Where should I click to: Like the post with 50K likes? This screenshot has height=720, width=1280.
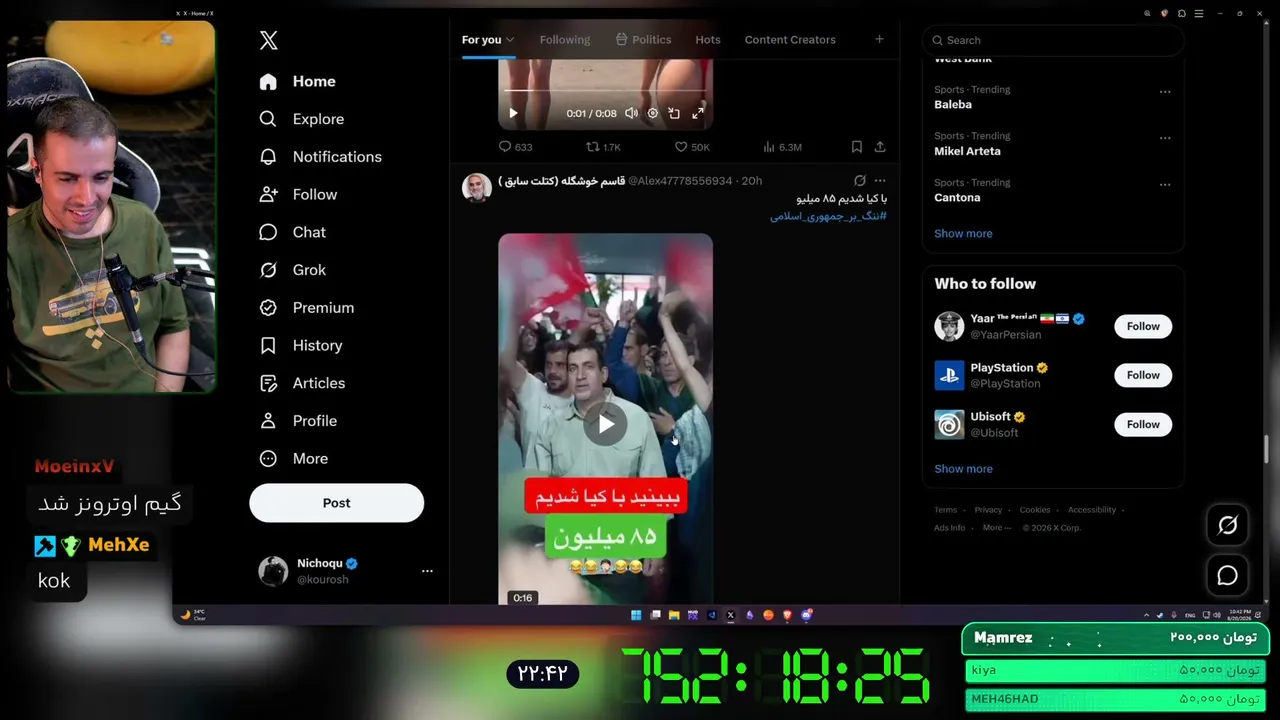click(x=692, y=147)
